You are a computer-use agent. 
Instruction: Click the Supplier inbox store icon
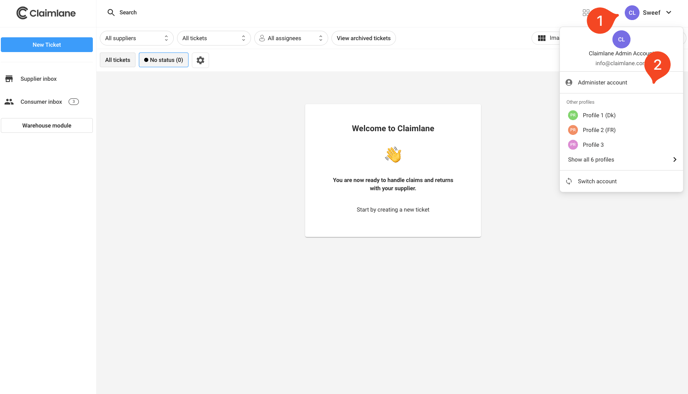[9, 79]
